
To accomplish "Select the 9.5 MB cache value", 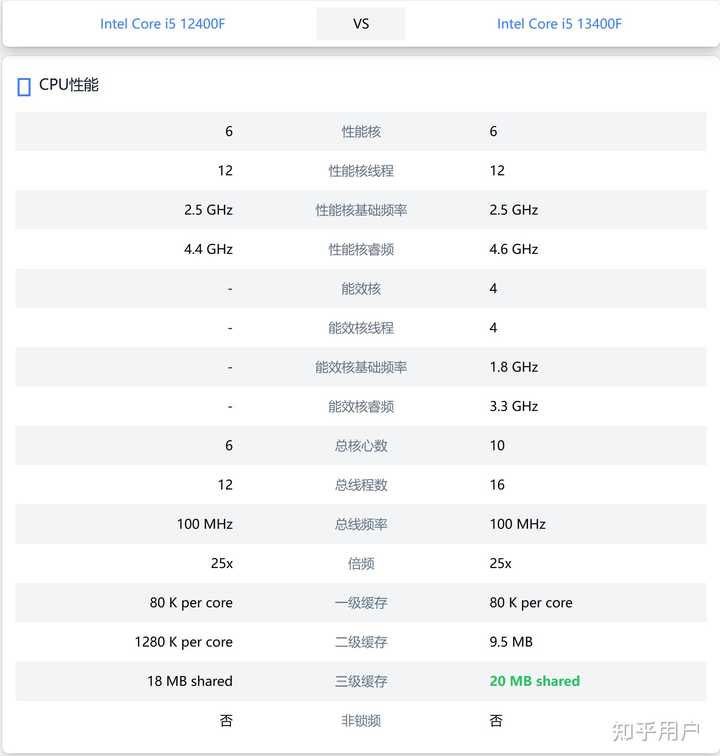I will [512, 642].
